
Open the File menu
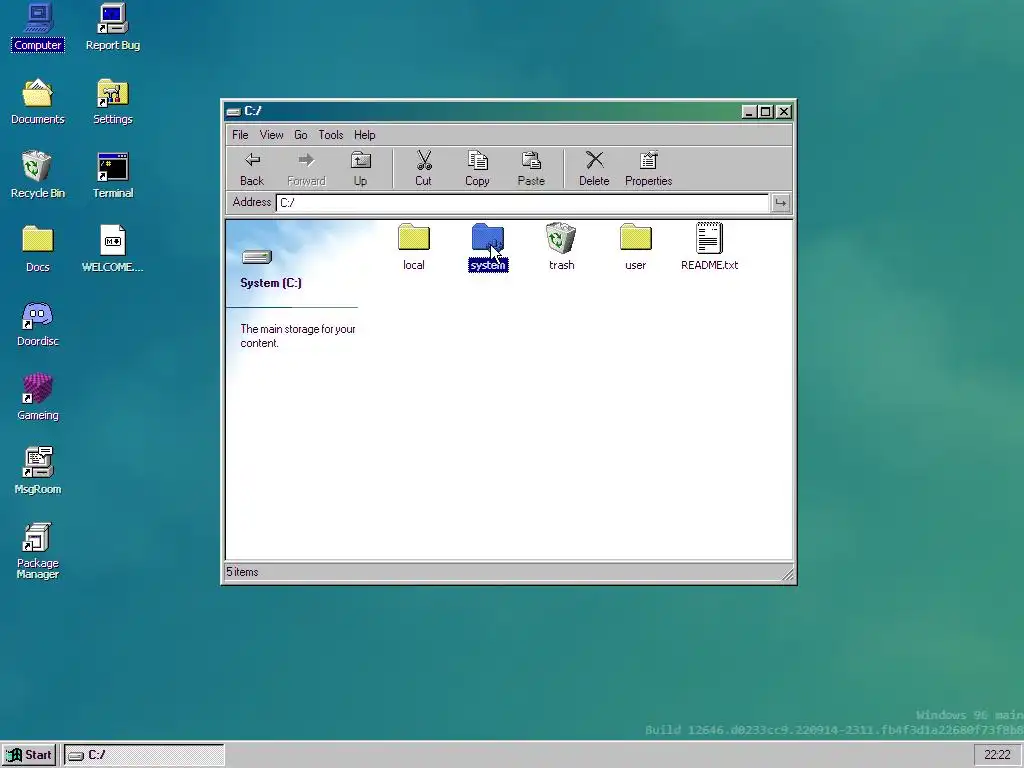click(240, 135)
